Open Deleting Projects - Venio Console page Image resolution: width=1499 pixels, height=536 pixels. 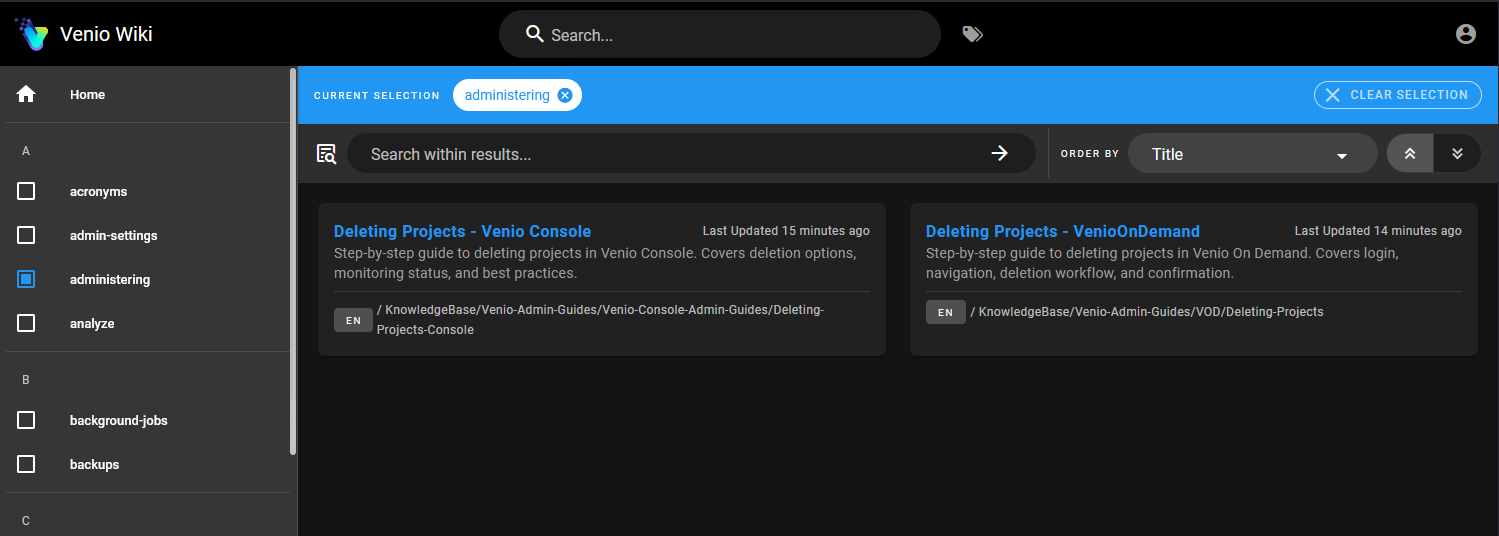tap(462, 231)
